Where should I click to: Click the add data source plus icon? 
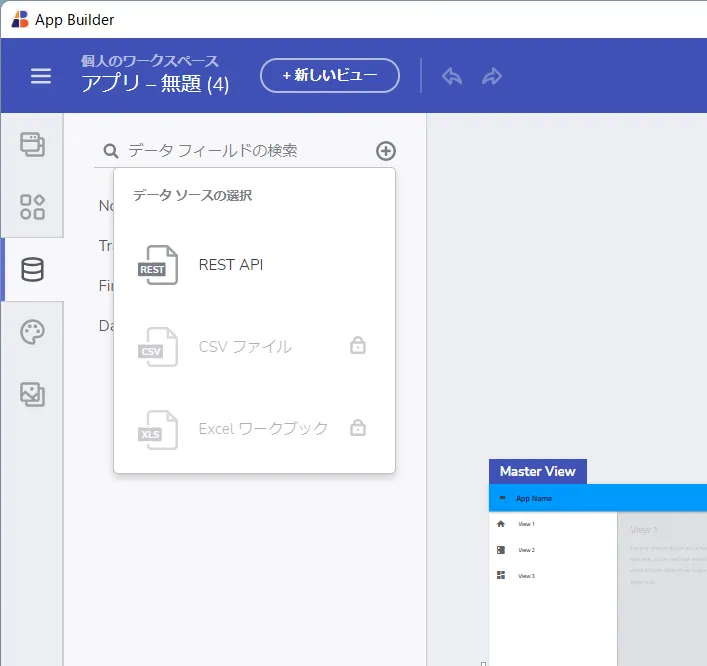[x=386, y=151]
